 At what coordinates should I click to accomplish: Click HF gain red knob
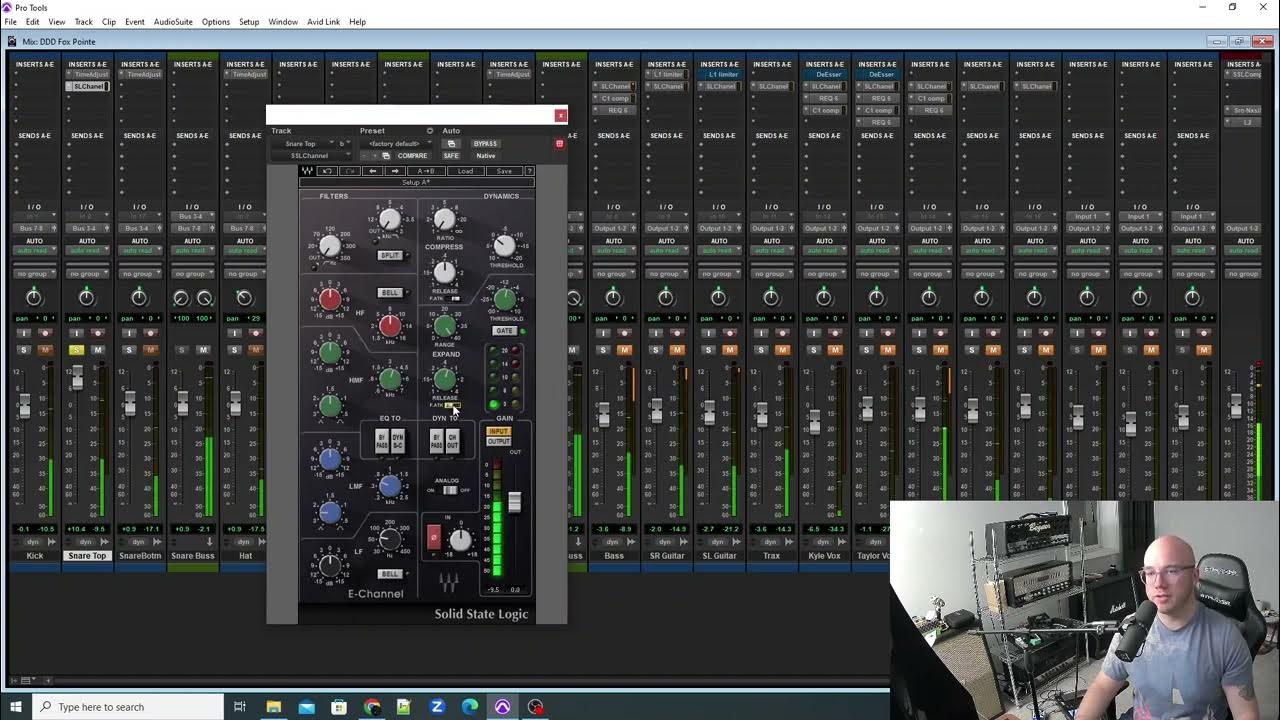[330, 298]
